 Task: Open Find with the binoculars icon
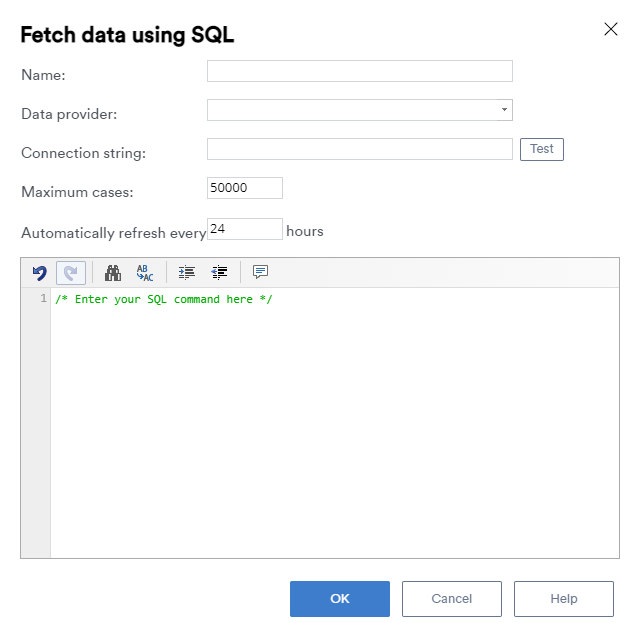(113, 273)
